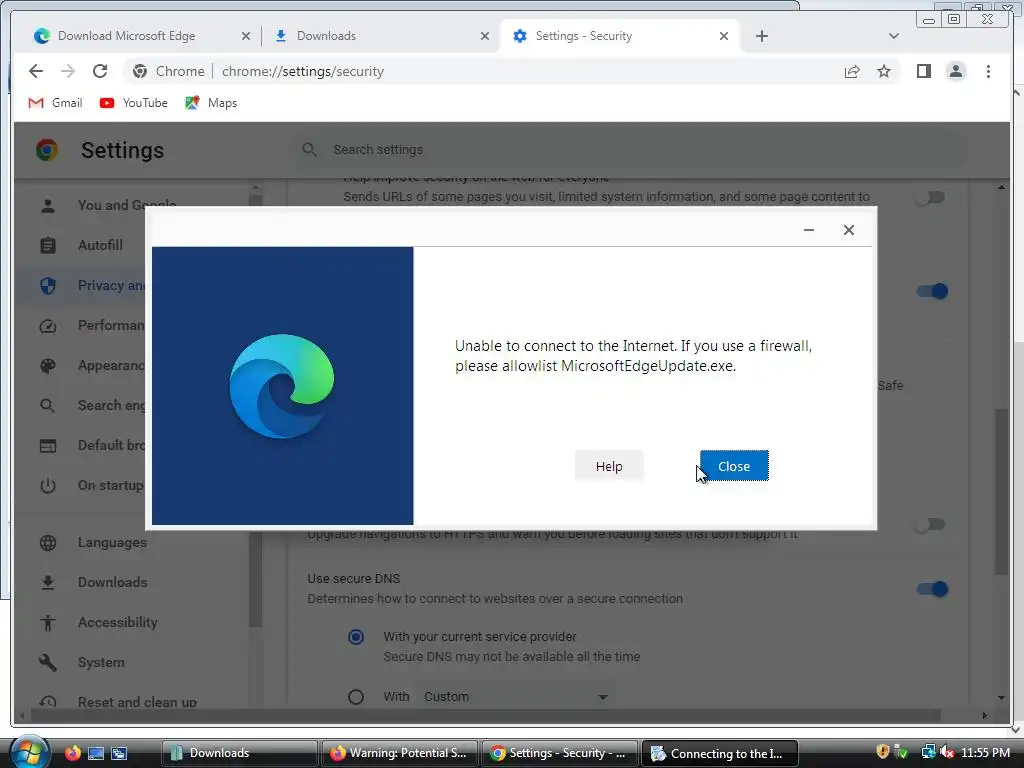Reload the Chrome settings page
The height and width of the screenshot is (768, 1024).
[100, 71]
